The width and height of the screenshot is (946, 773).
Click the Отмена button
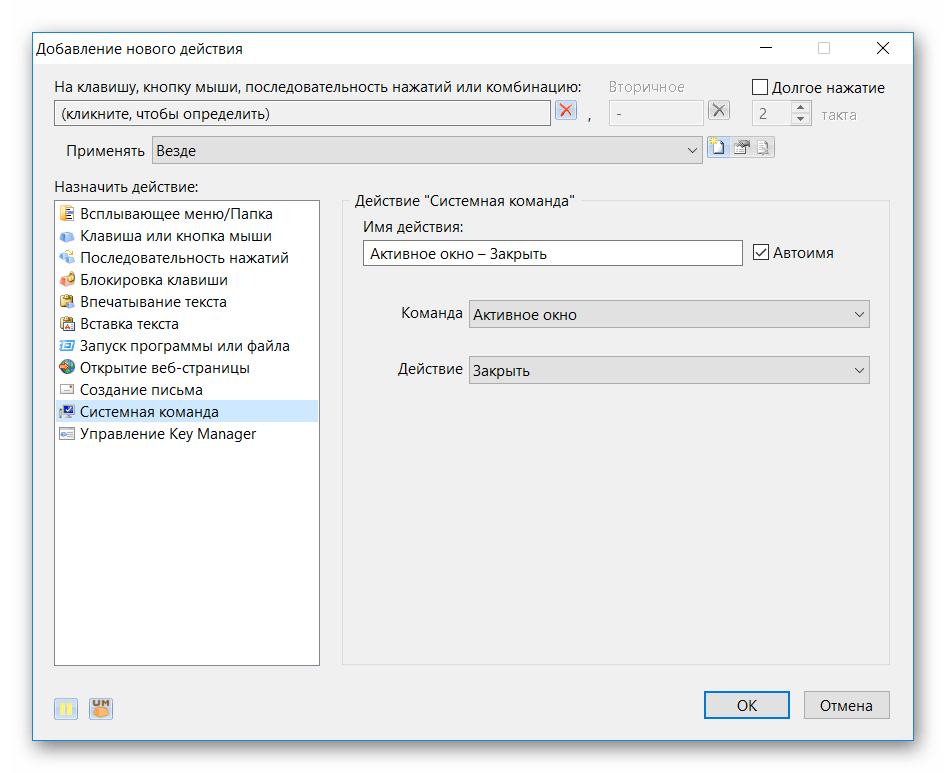click(846, 705)
